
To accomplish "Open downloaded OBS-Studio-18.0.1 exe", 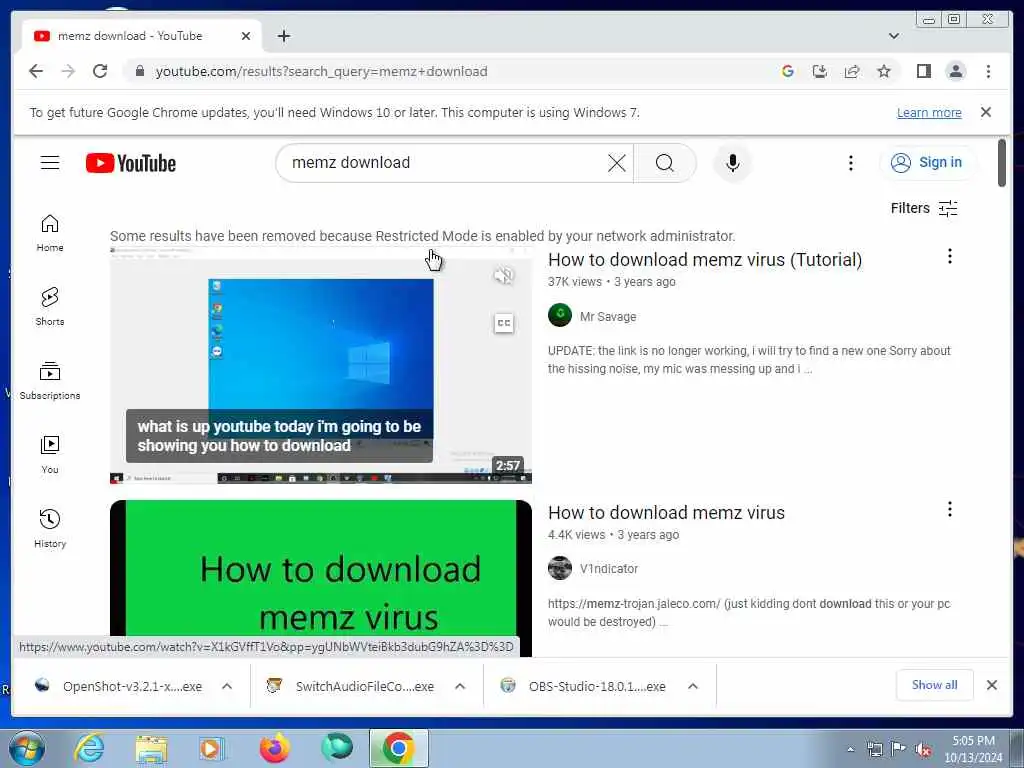I will 585,686.
